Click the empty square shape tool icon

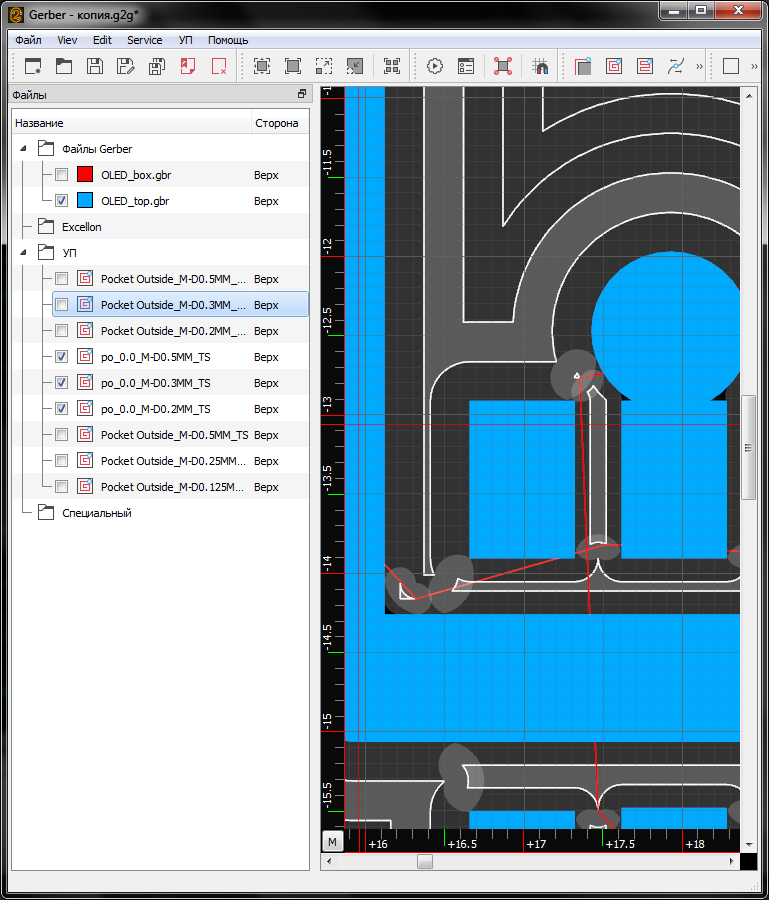pyautogui.click(x=731, y=66)
